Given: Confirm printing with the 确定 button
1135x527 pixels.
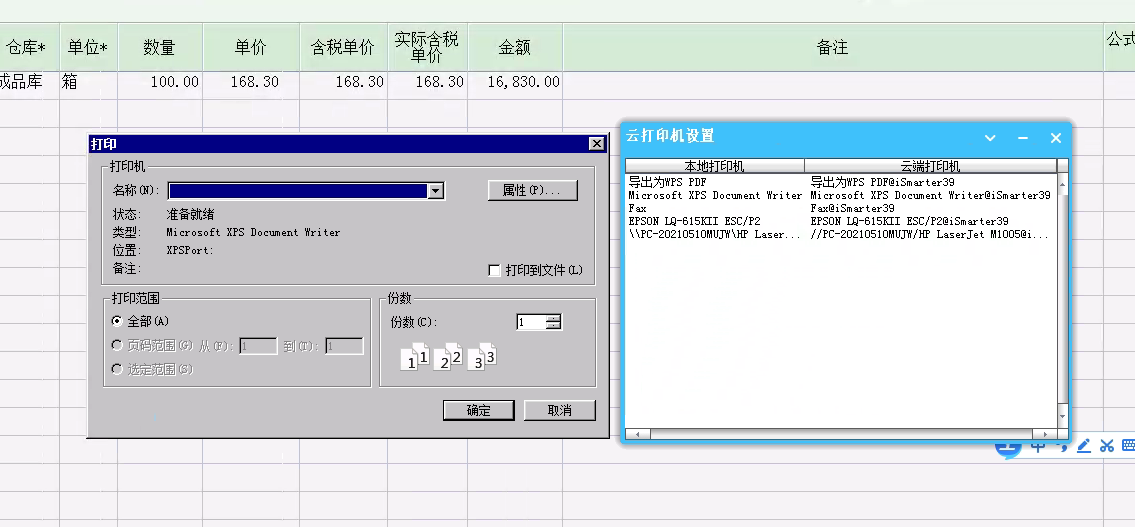Looking at the screenshot, I should [x=478, y=410].
